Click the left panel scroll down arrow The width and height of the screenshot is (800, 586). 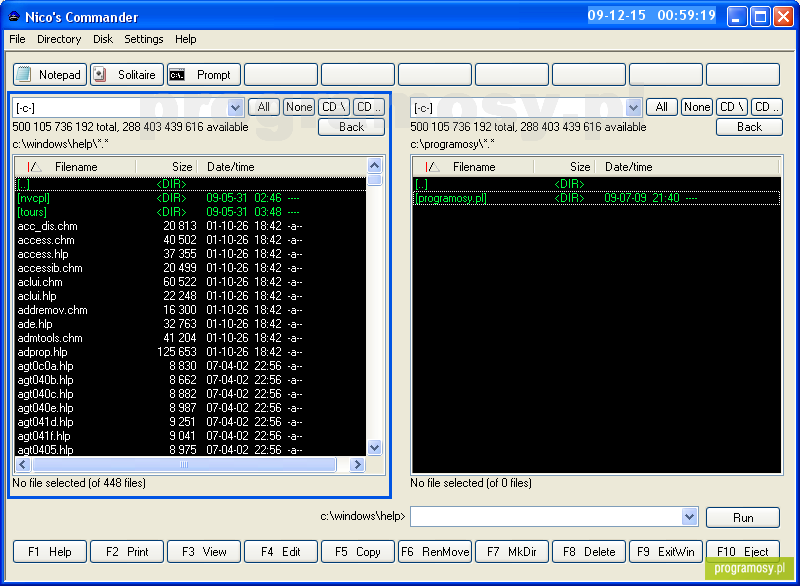pos(374,447)
